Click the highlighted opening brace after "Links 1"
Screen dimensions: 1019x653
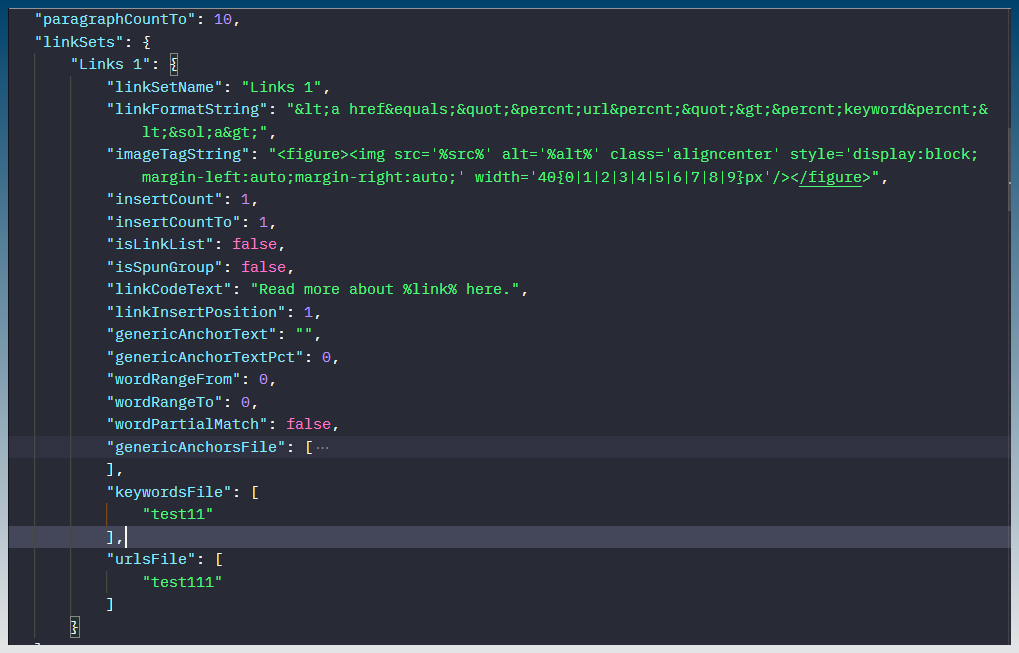(173, 63)
